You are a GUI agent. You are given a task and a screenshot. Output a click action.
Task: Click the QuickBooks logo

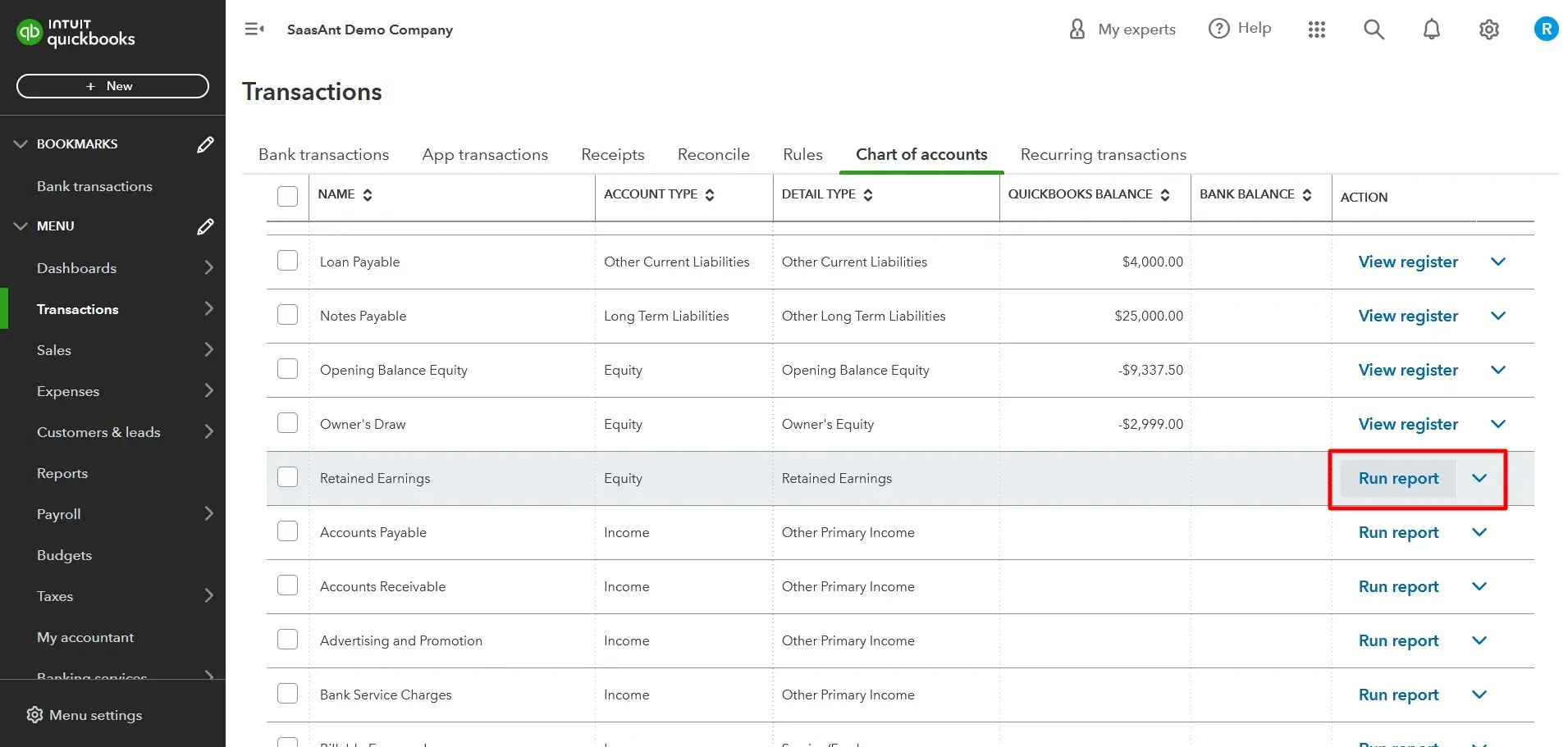pos(75,33)
